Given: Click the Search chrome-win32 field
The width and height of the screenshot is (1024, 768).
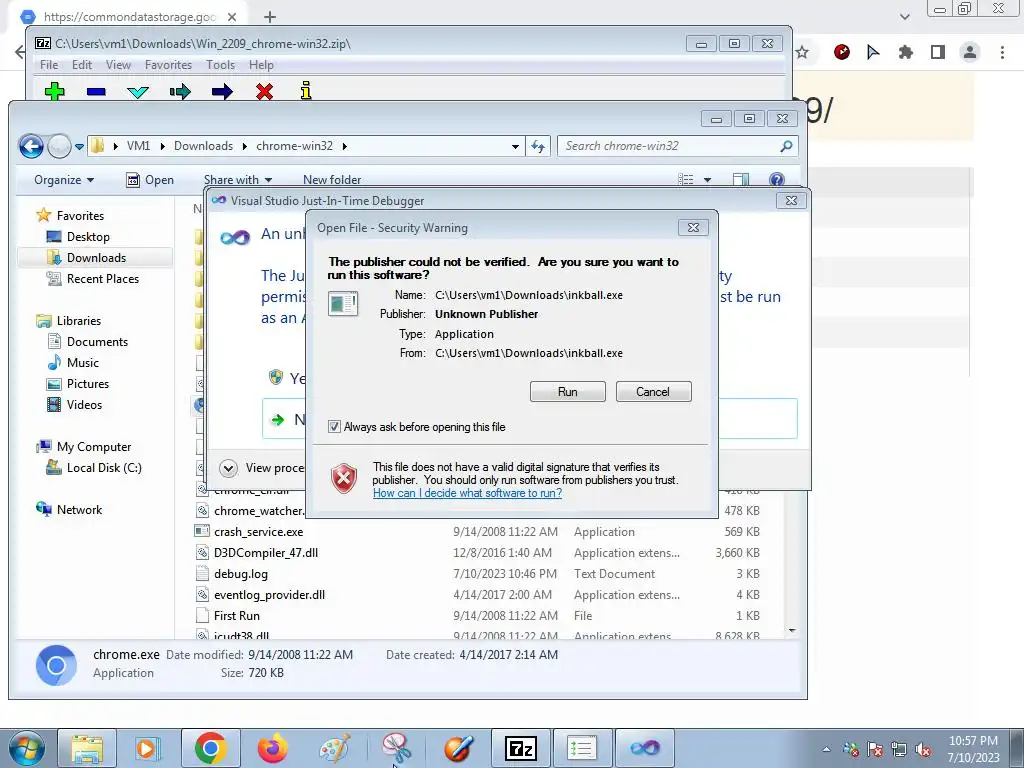Looking at the screenshot, I should tap(678, 146).
